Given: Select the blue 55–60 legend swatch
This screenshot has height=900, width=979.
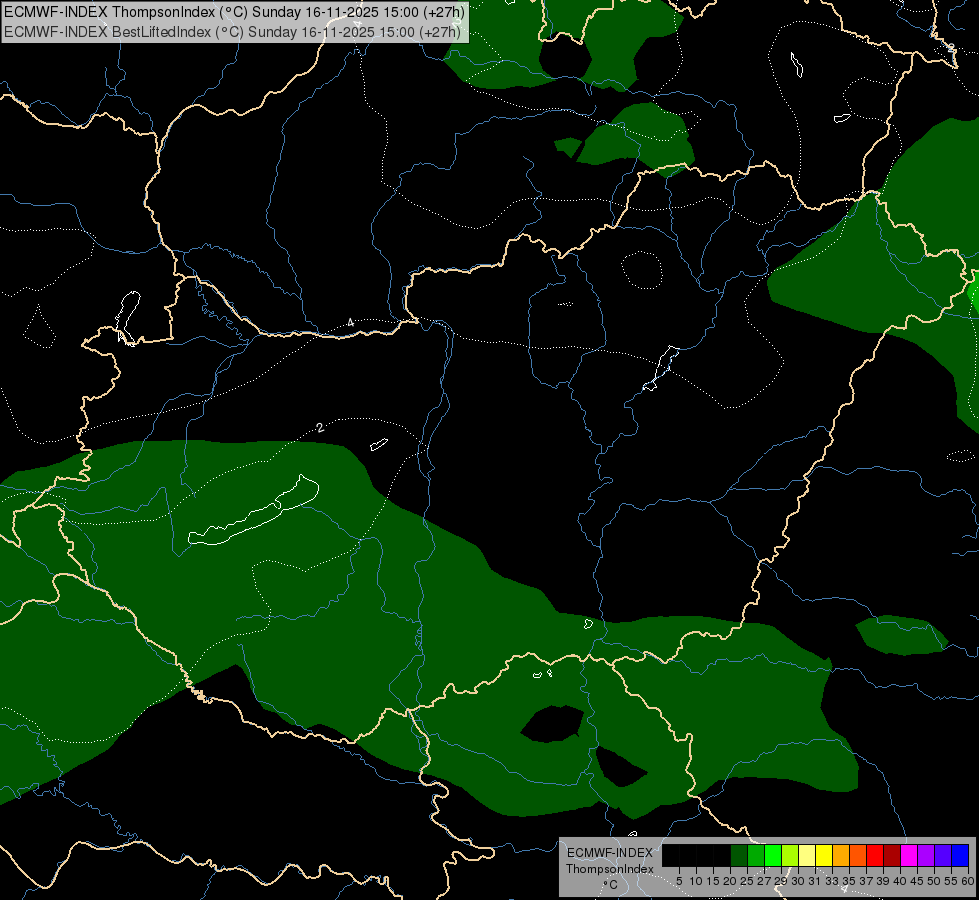Looking at the screenshot, I should point(960,855).
